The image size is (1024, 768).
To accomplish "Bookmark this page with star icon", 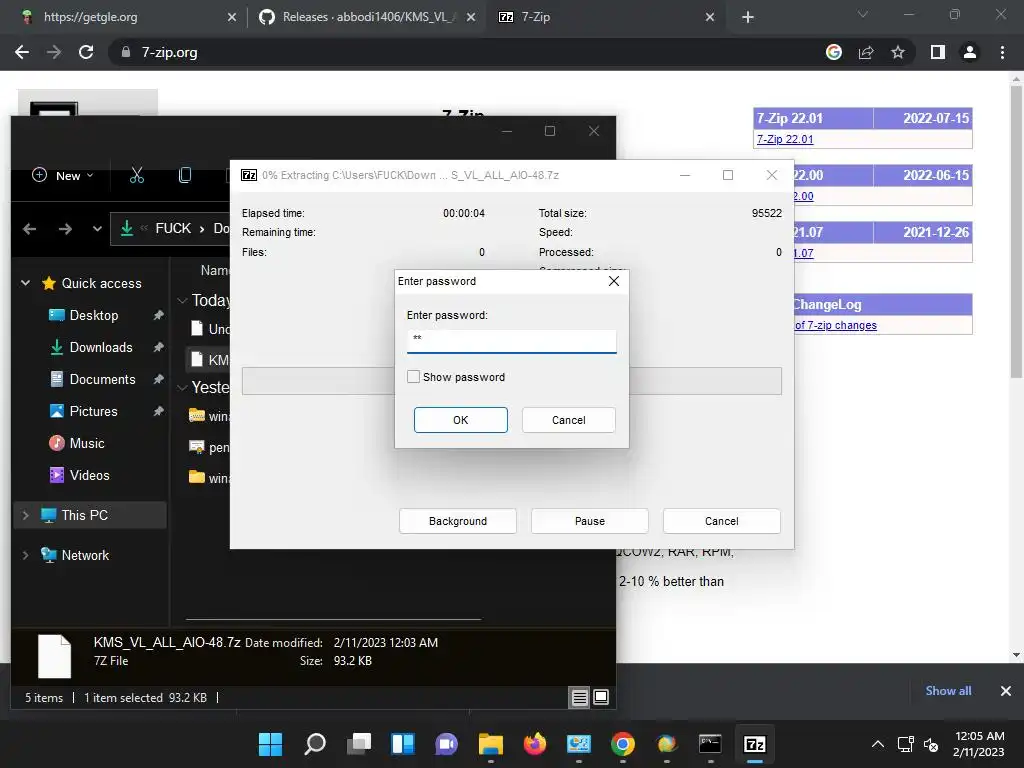I will pos(898,52).
